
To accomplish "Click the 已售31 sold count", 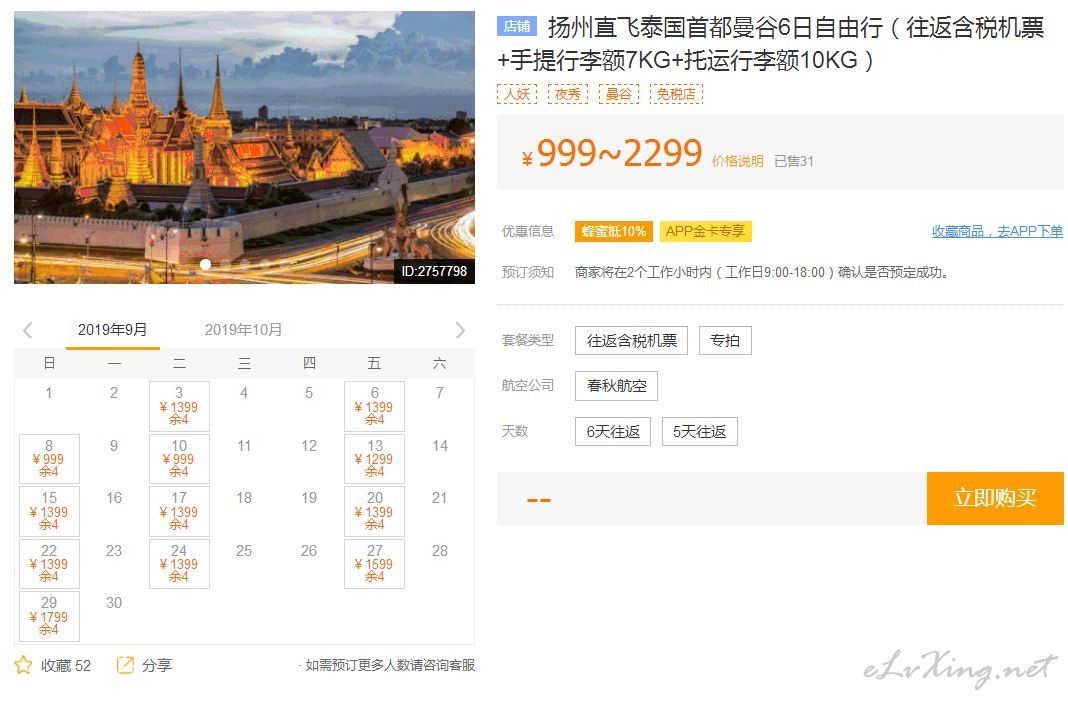I will pos(794,161).
